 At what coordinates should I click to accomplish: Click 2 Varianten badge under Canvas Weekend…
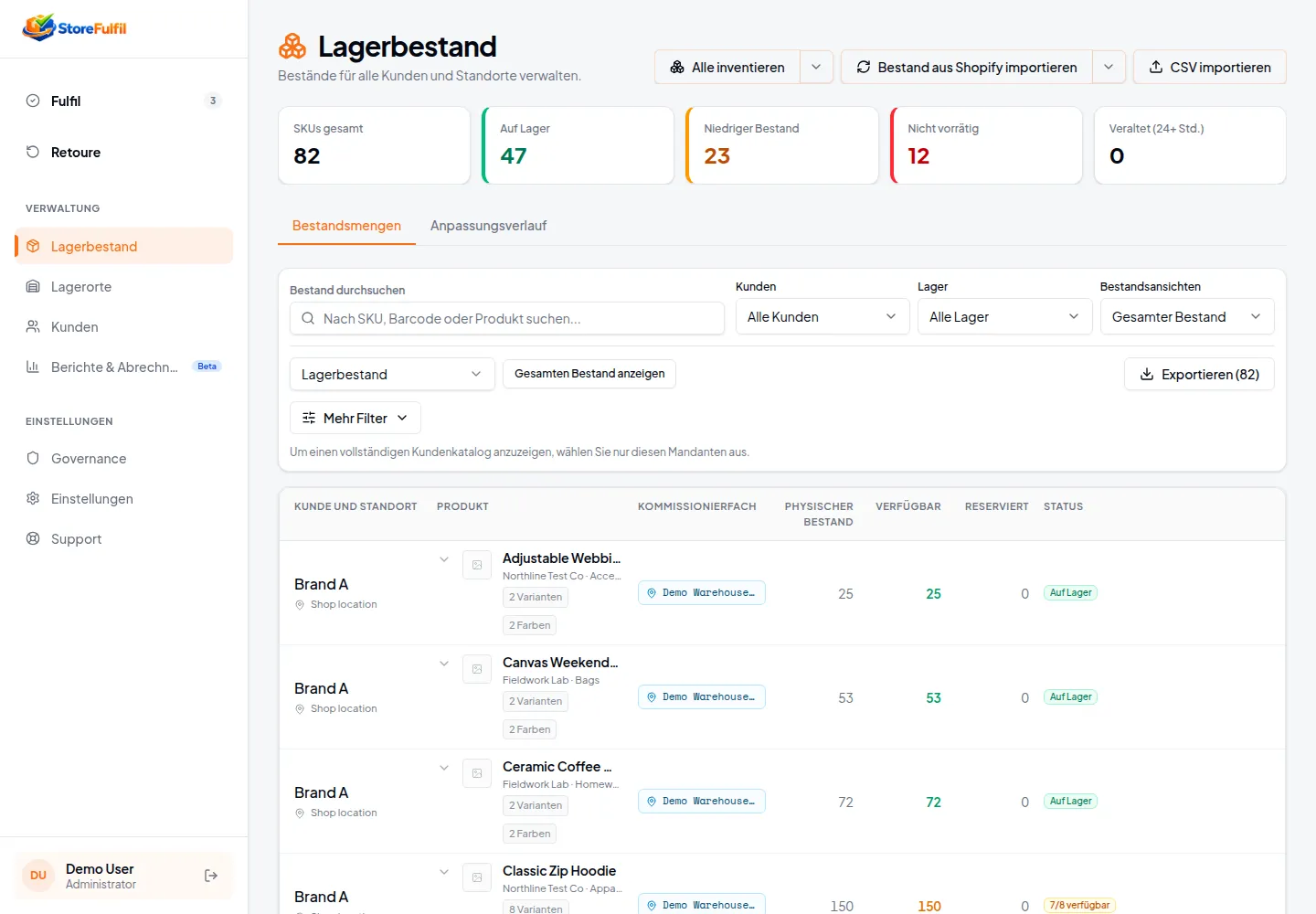coord(536,701)
